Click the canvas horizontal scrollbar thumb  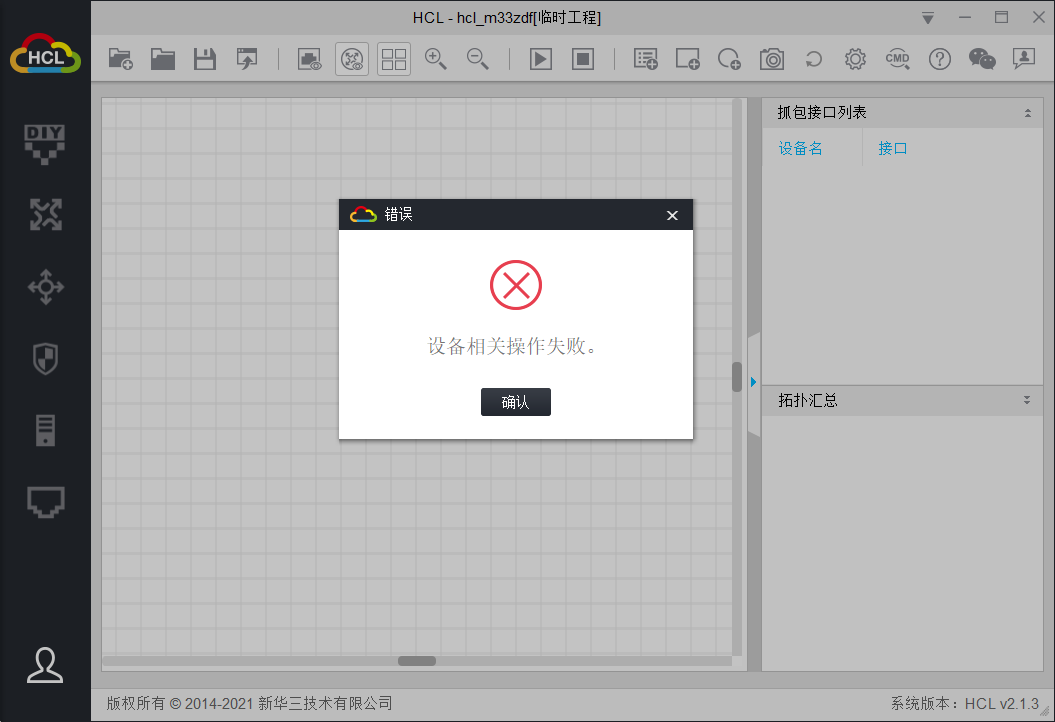pyautogui.click(x=417, y=661)
